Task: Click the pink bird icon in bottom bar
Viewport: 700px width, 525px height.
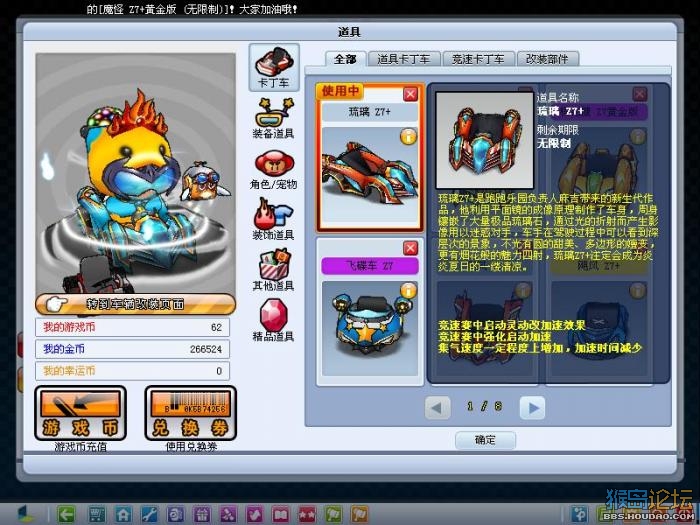Action: click(x=254, y=515)
